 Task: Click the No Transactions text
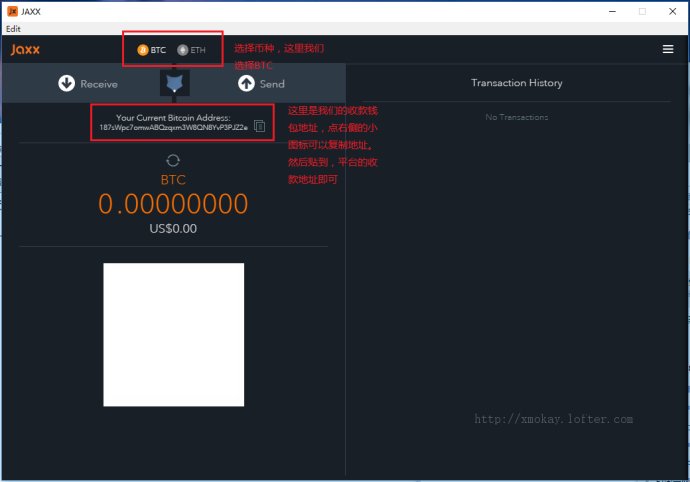517,117
